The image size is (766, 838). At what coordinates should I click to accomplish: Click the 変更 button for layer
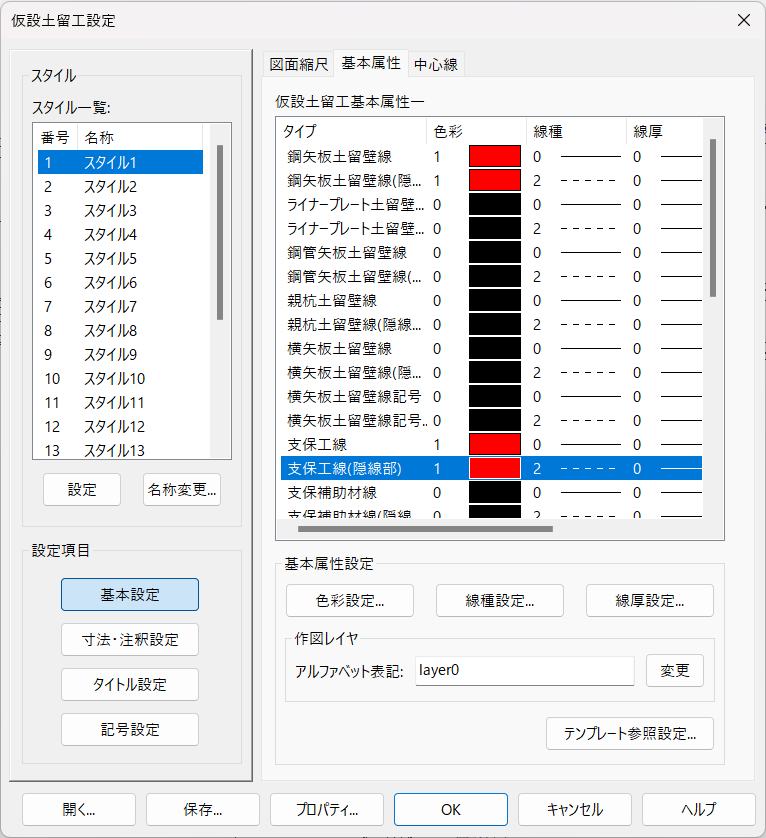675,670
